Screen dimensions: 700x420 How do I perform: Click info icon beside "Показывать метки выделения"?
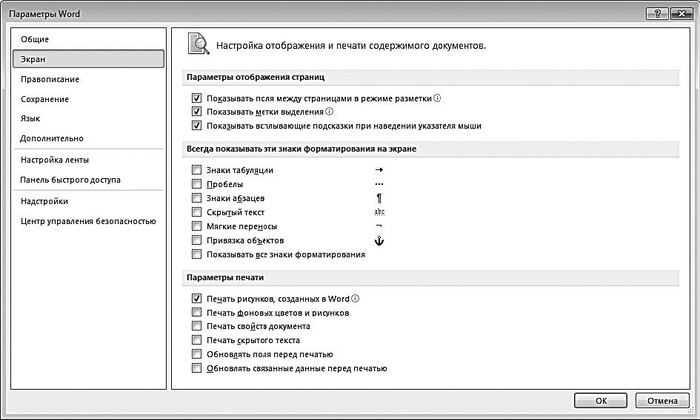point(329,111)
